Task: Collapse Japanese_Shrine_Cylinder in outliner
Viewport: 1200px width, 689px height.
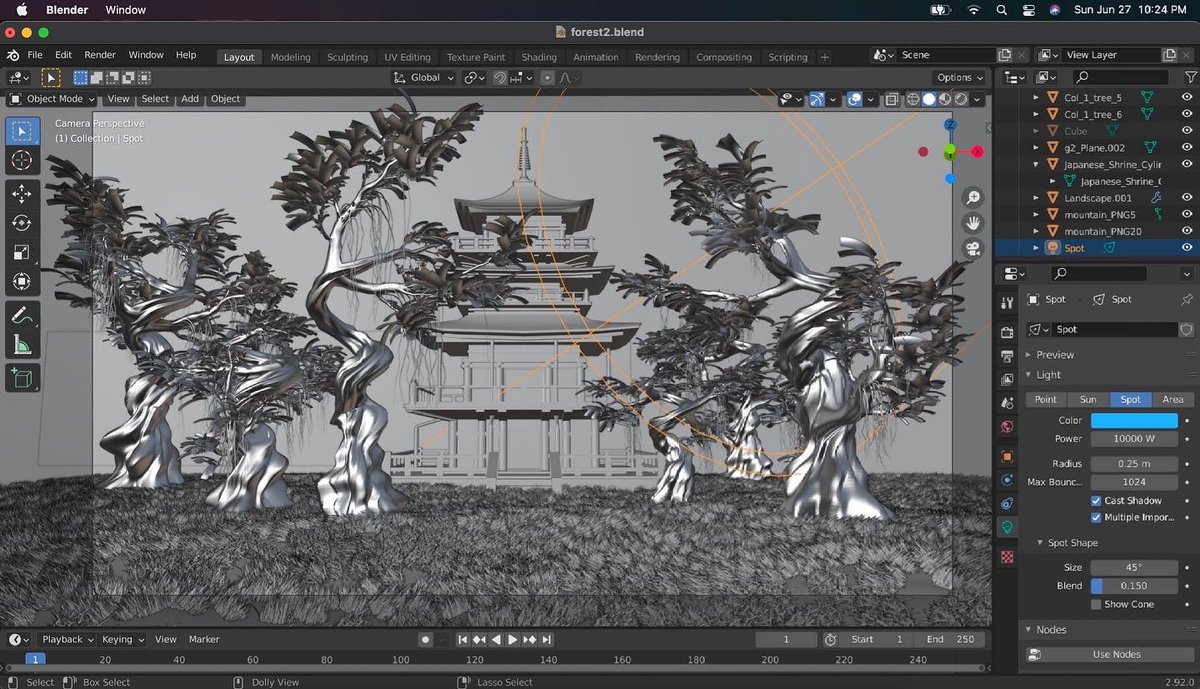Action: [1037, 165]
